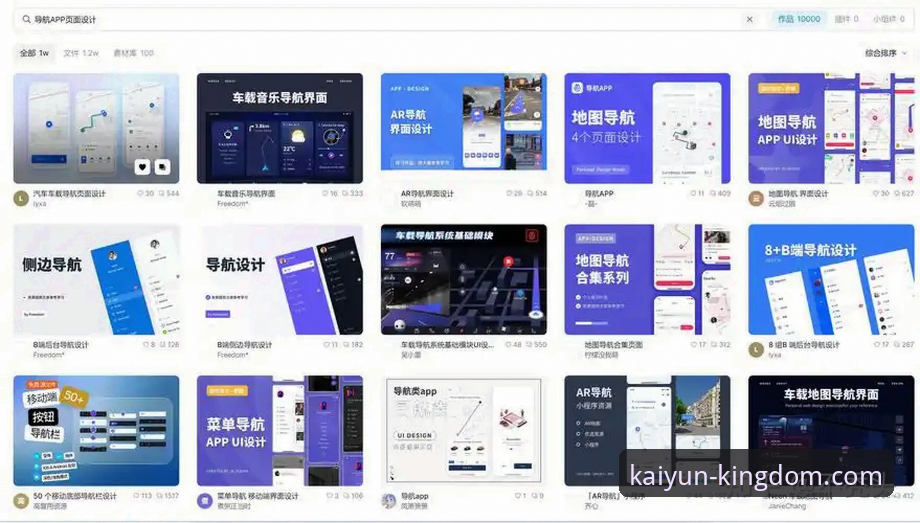The image size is (920, 523).
Task: Click the like icon showing 113
Action: pos(137,496)
